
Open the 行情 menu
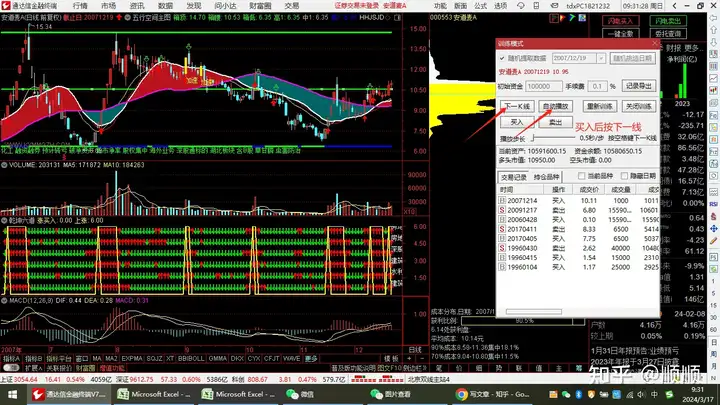[80, 6]
